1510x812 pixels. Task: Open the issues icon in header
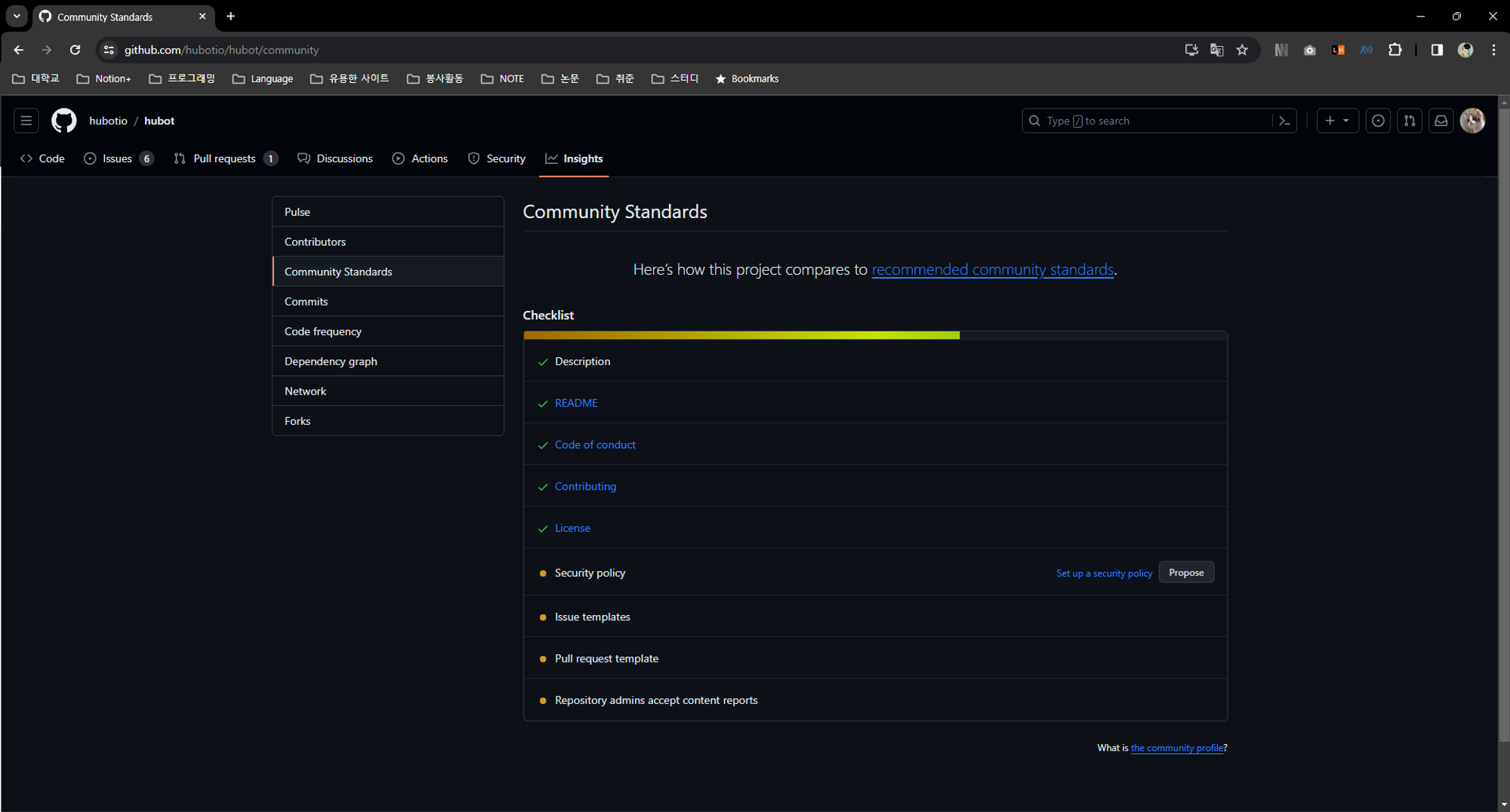click(x=1378, y=121)
